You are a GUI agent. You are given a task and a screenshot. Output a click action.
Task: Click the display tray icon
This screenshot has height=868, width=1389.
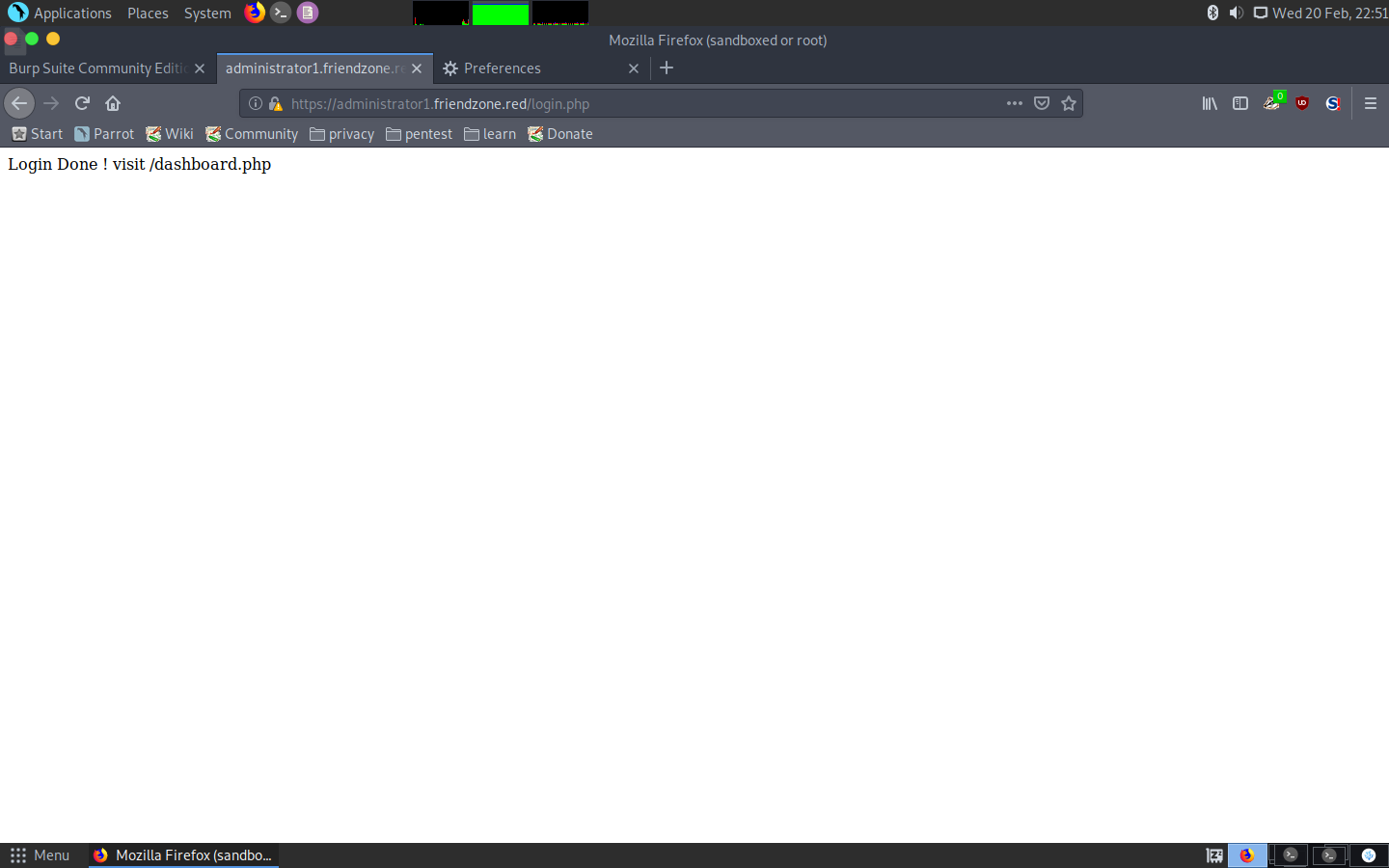point(1260,13)
